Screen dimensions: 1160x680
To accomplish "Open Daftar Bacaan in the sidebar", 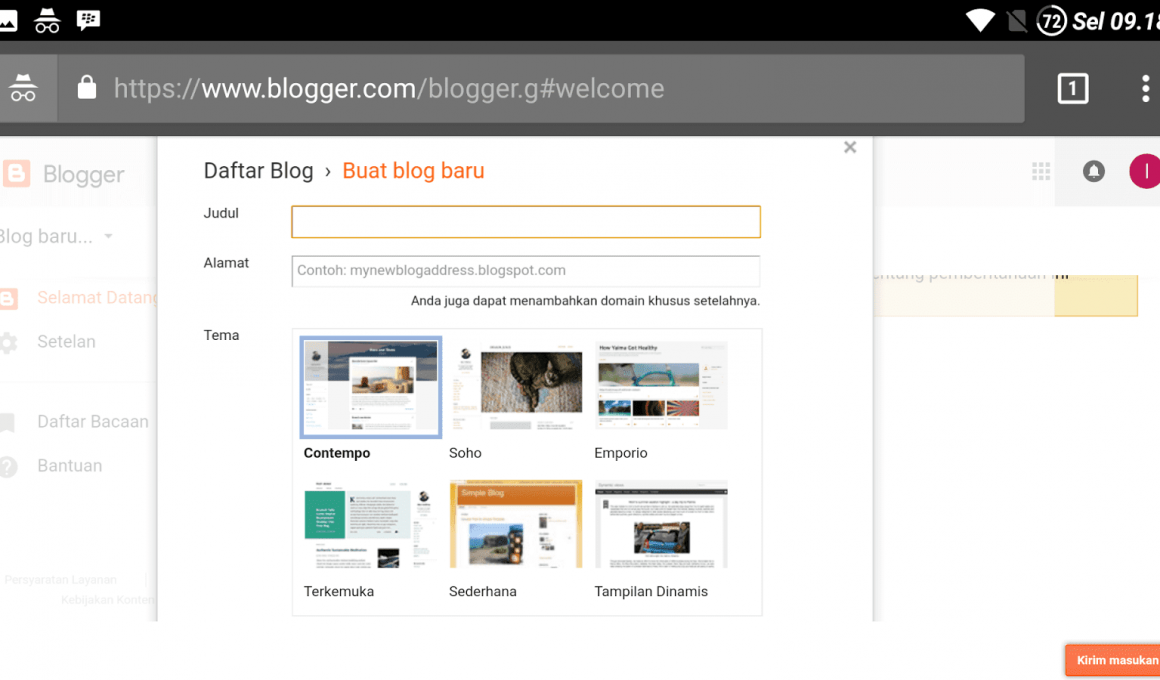I will pos(92,422).
